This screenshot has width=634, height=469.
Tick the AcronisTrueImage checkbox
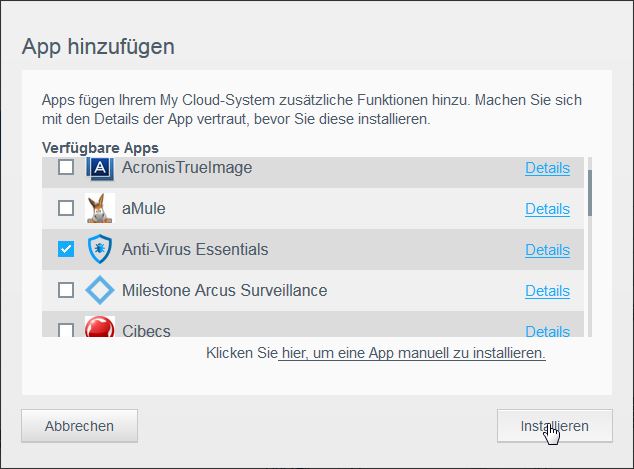[x=66, y=168]
